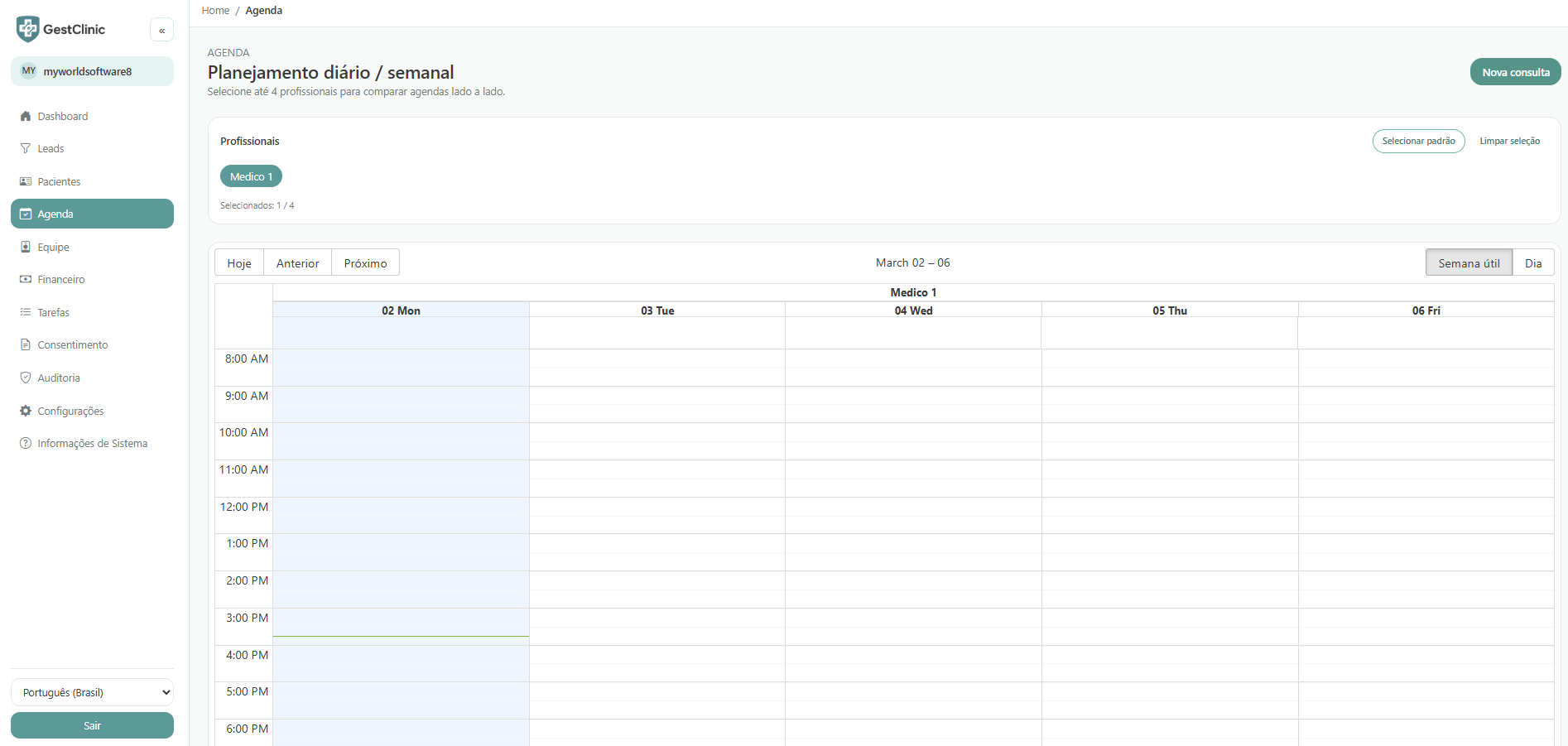This screenshot has width=1568, height=746.
Task: Go to Home in the breadcrumb
Action: [x=214, y=10]
